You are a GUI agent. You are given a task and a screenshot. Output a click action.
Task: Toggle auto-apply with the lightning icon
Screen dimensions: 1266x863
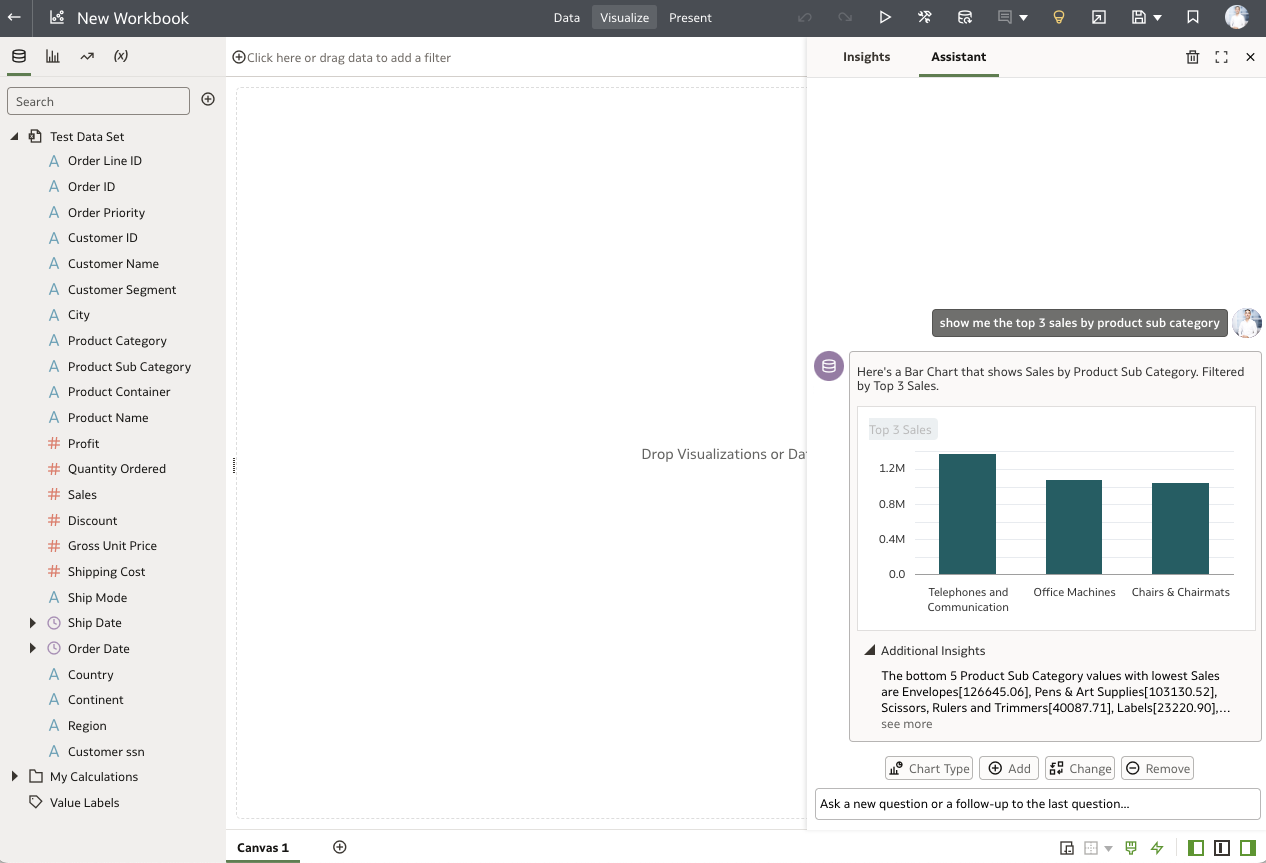click(1158, 847)
